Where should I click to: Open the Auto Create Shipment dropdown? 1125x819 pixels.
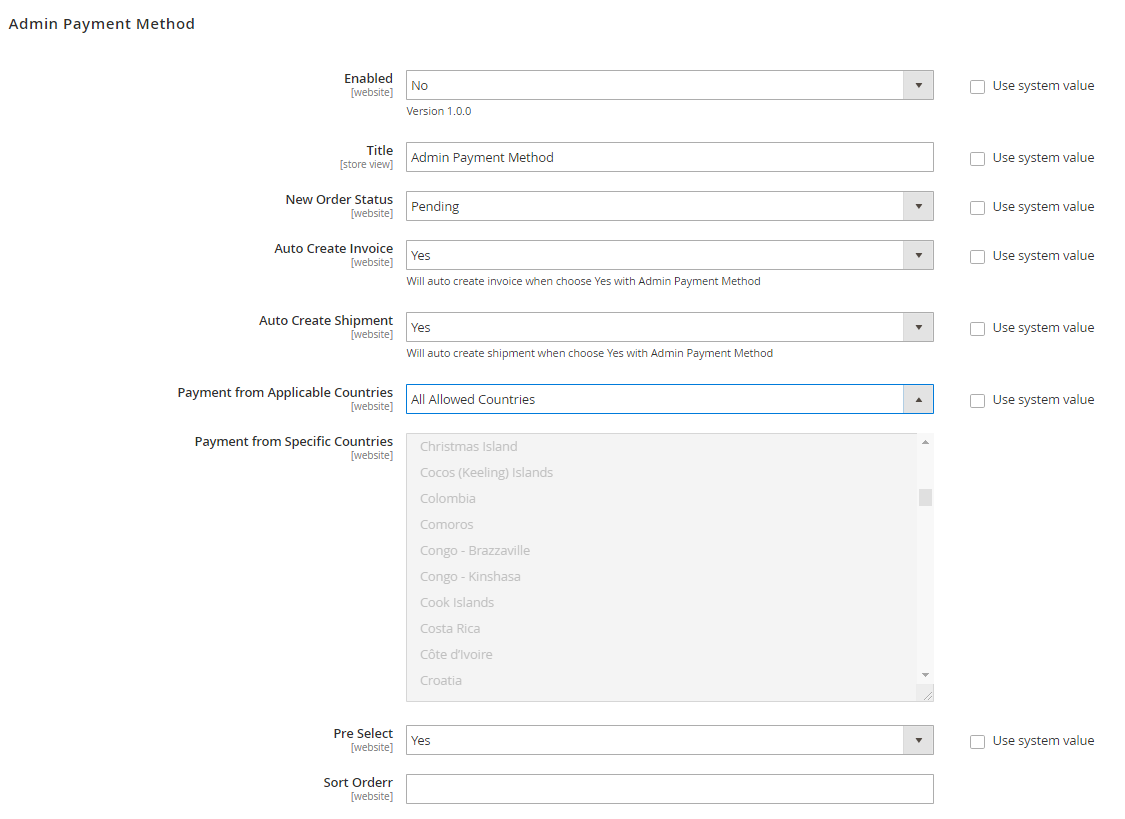pyautogui.click(x=669, y=328)
